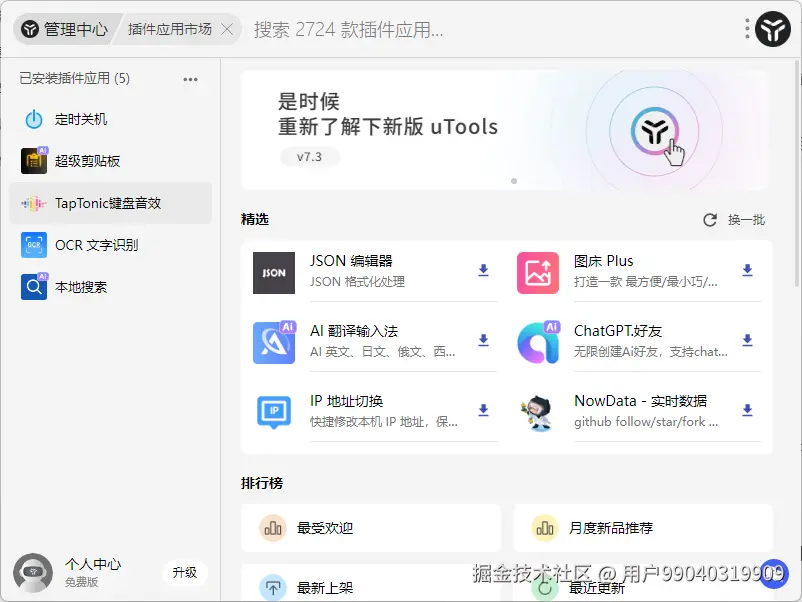
Task: Download the AI 翻译输入法 plugin
Action: tap(483, 340)
